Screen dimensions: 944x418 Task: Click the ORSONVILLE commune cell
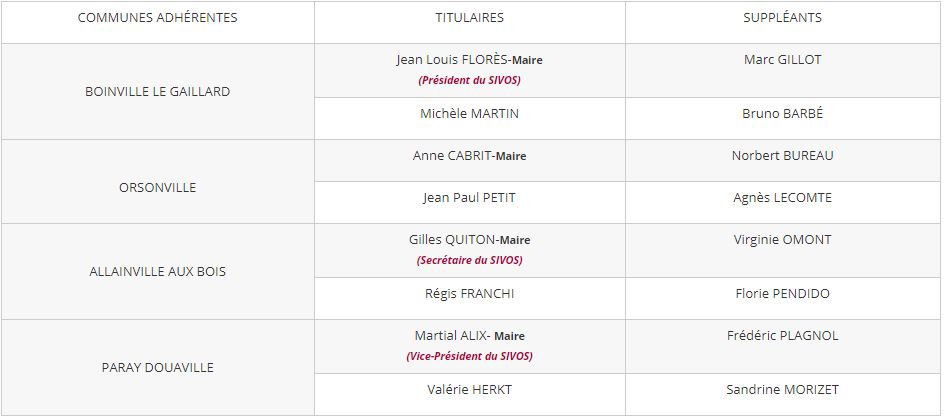(157, 187)
